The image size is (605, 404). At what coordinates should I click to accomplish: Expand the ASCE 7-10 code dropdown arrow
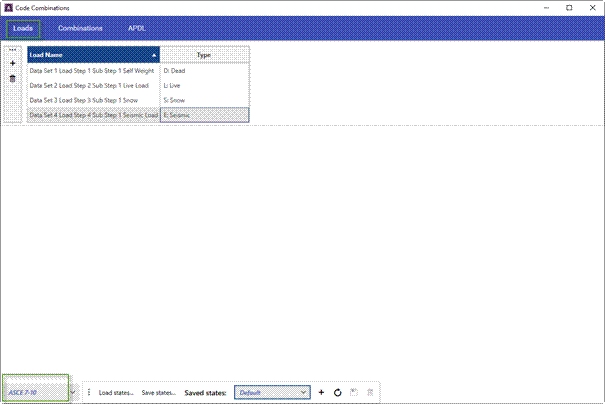[x=73, y=392]
